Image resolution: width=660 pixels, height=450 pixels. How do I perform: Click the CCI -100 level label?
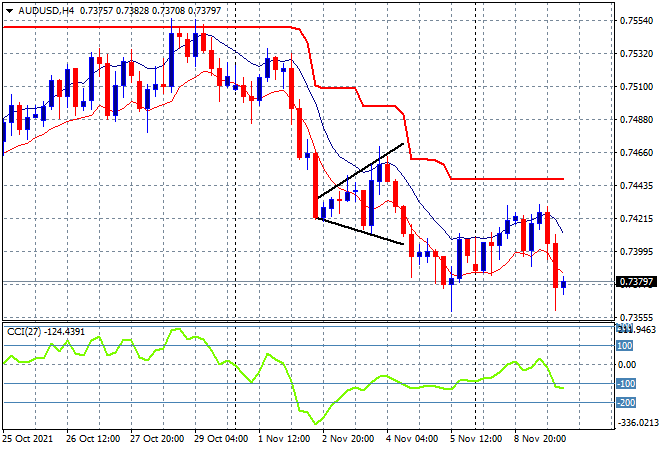626,383
